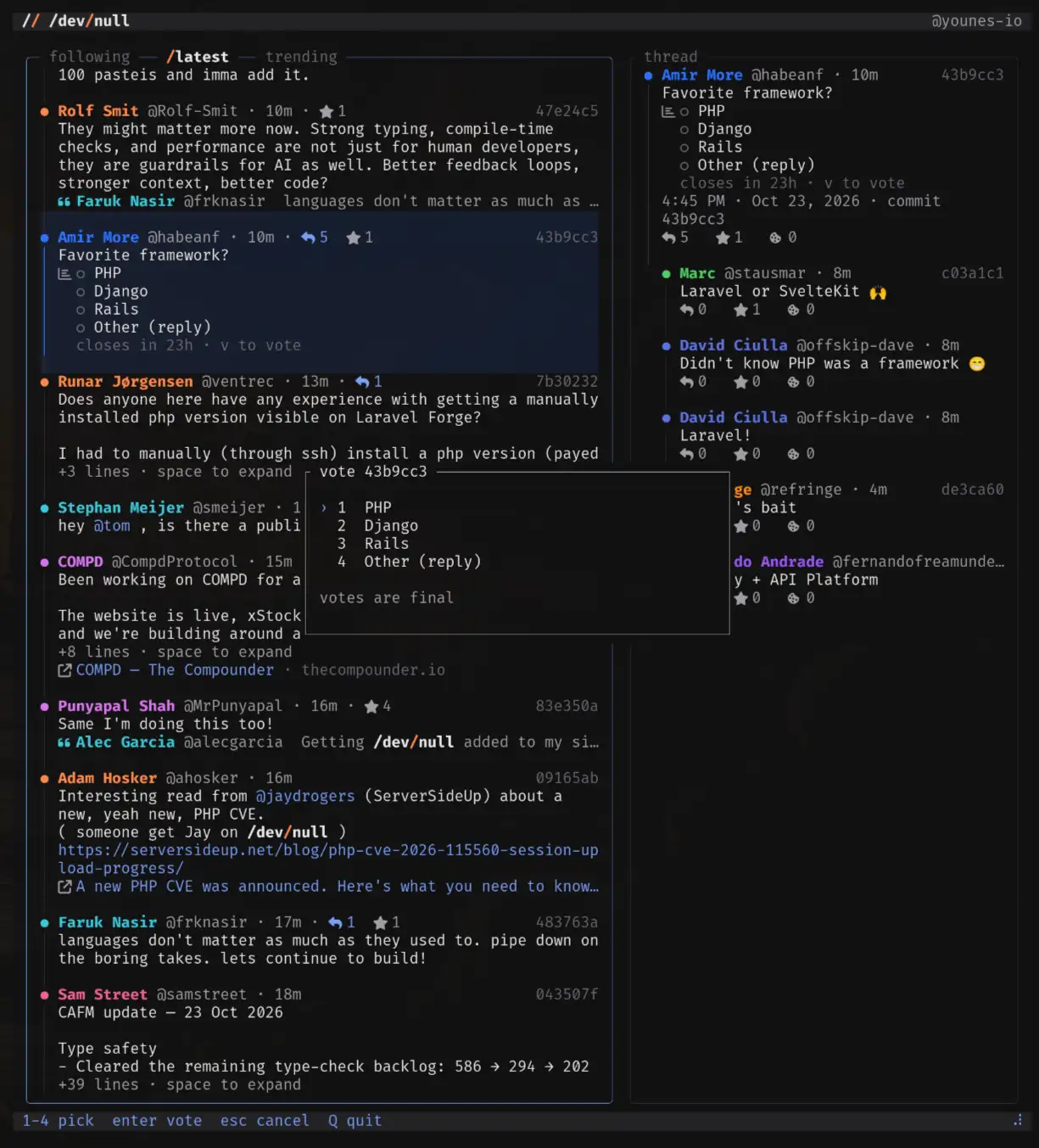
Task: Click reply icon under David Ciulla's Laravel! reply
Action: [686, 454]
